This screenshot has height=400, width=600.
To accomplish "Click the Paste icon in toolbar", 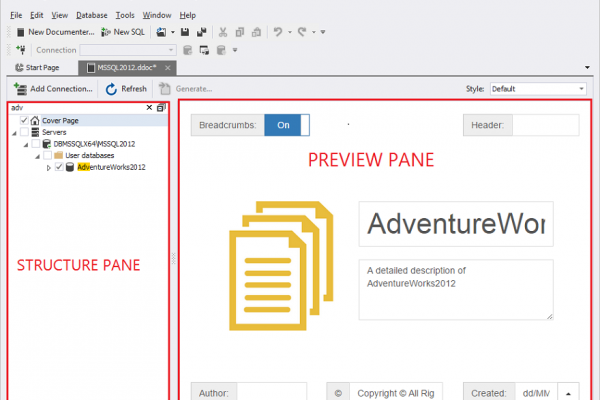I will [256, 32].
